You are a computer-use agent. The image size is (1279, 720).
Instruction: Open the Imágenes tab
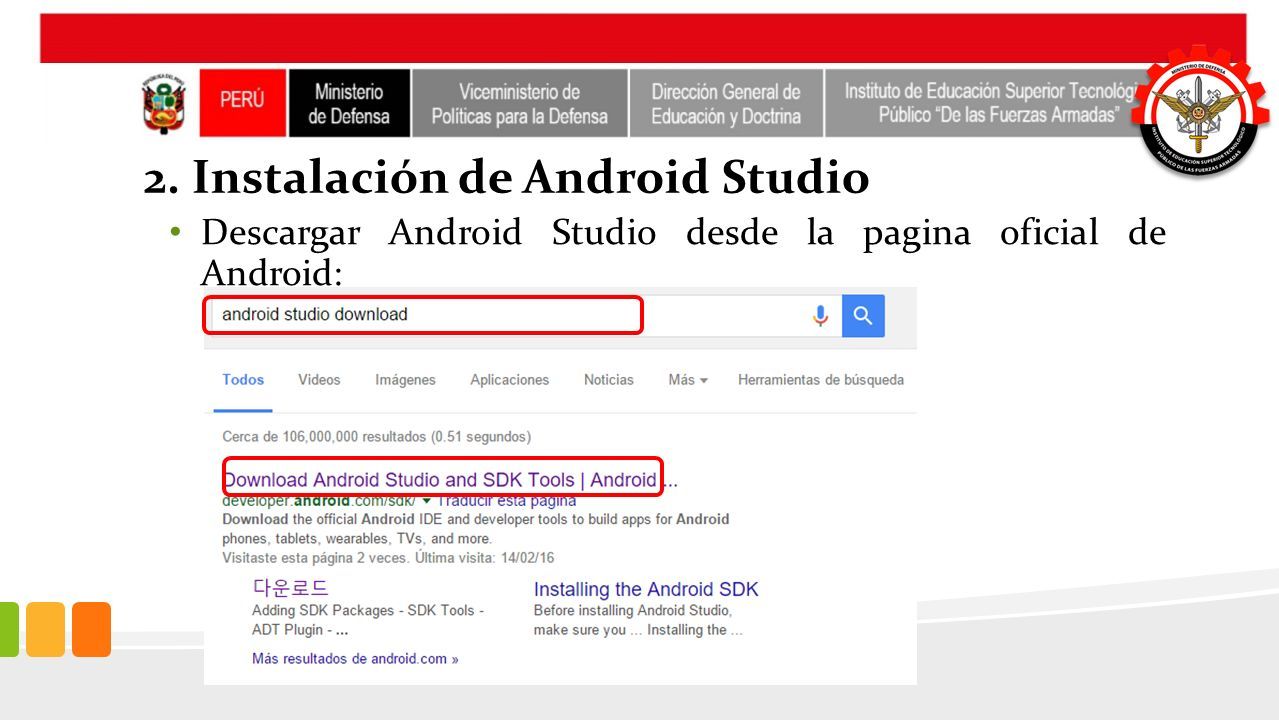pos(405,380)
